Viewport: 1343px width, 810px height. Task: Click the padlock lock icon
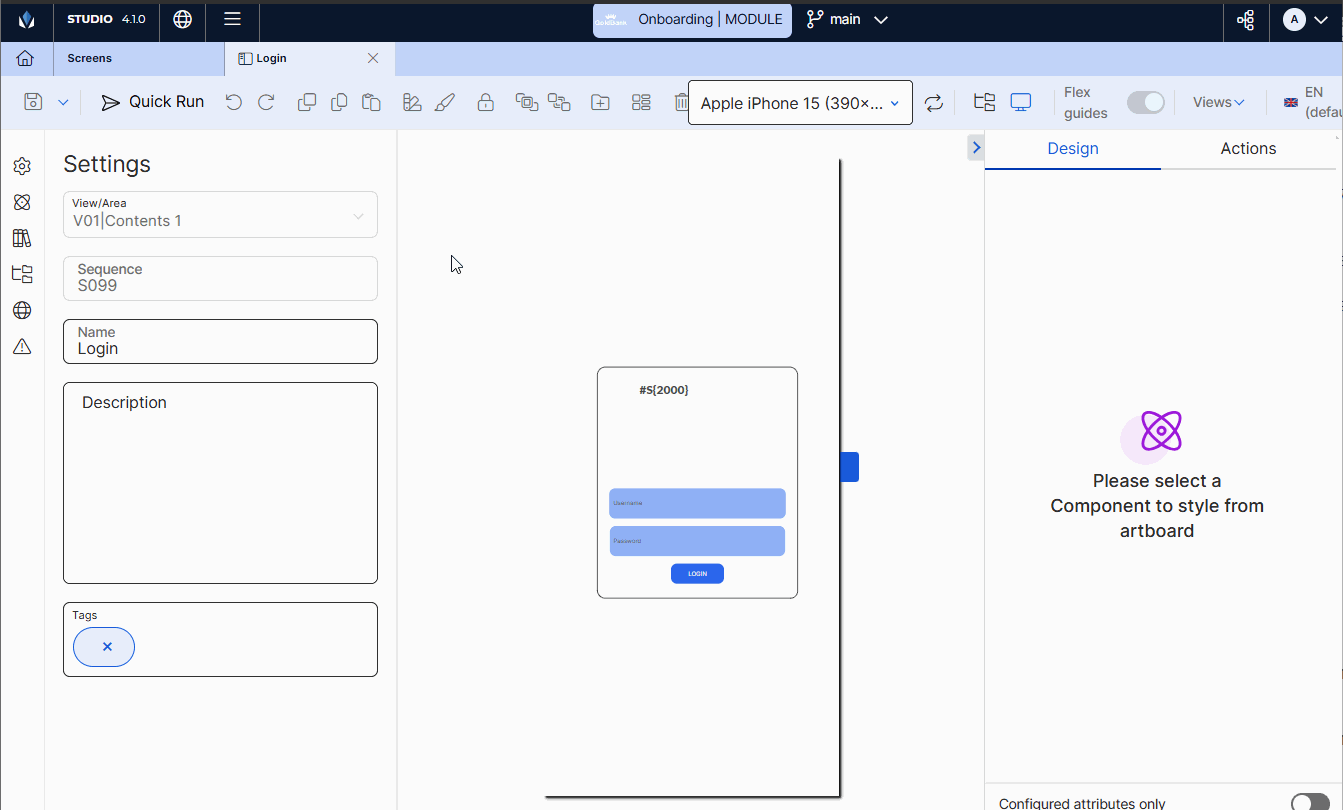485,102
